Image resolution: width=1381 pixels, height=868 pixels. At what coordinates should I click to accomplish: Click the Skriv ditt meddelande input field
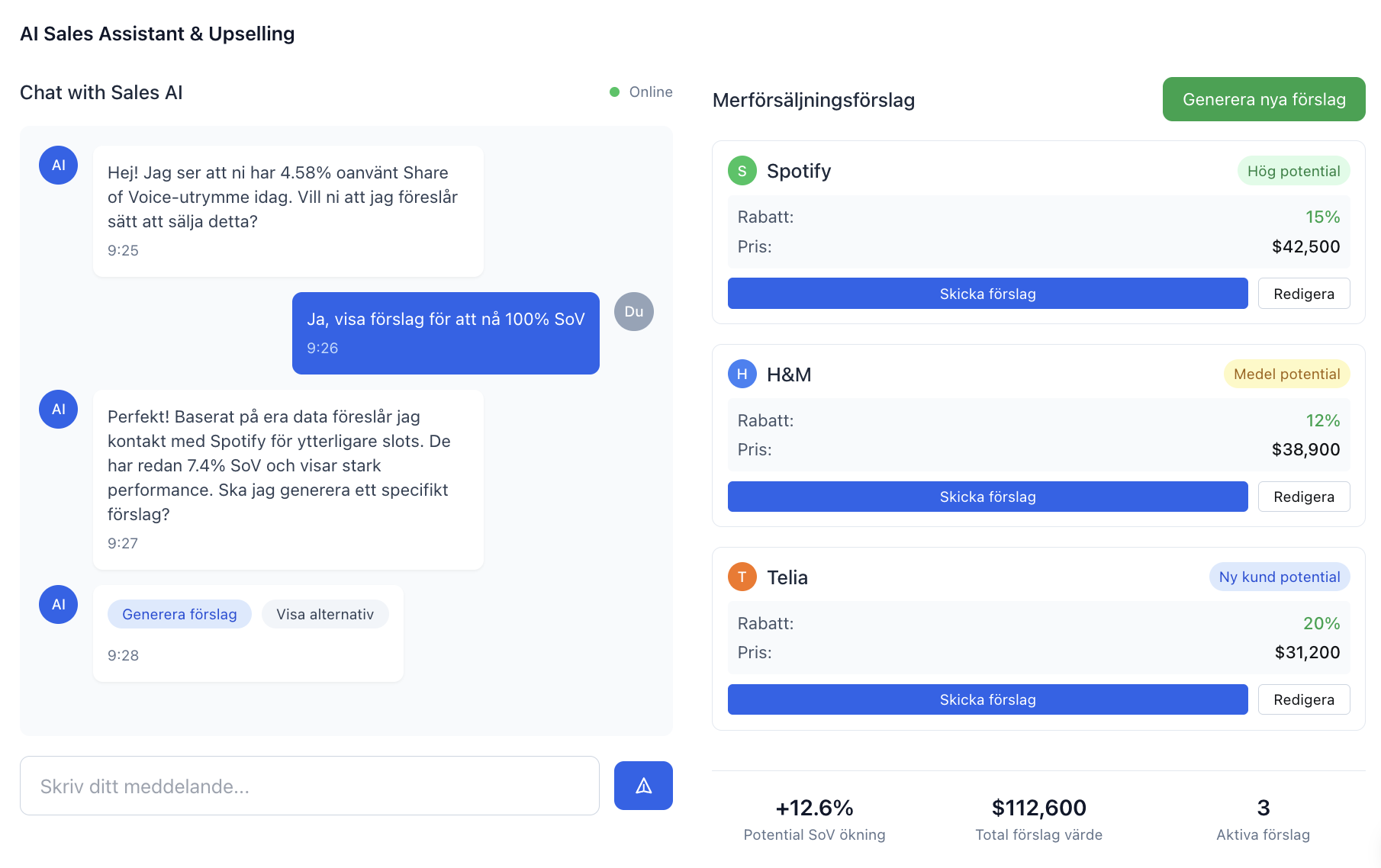point(310,786)
